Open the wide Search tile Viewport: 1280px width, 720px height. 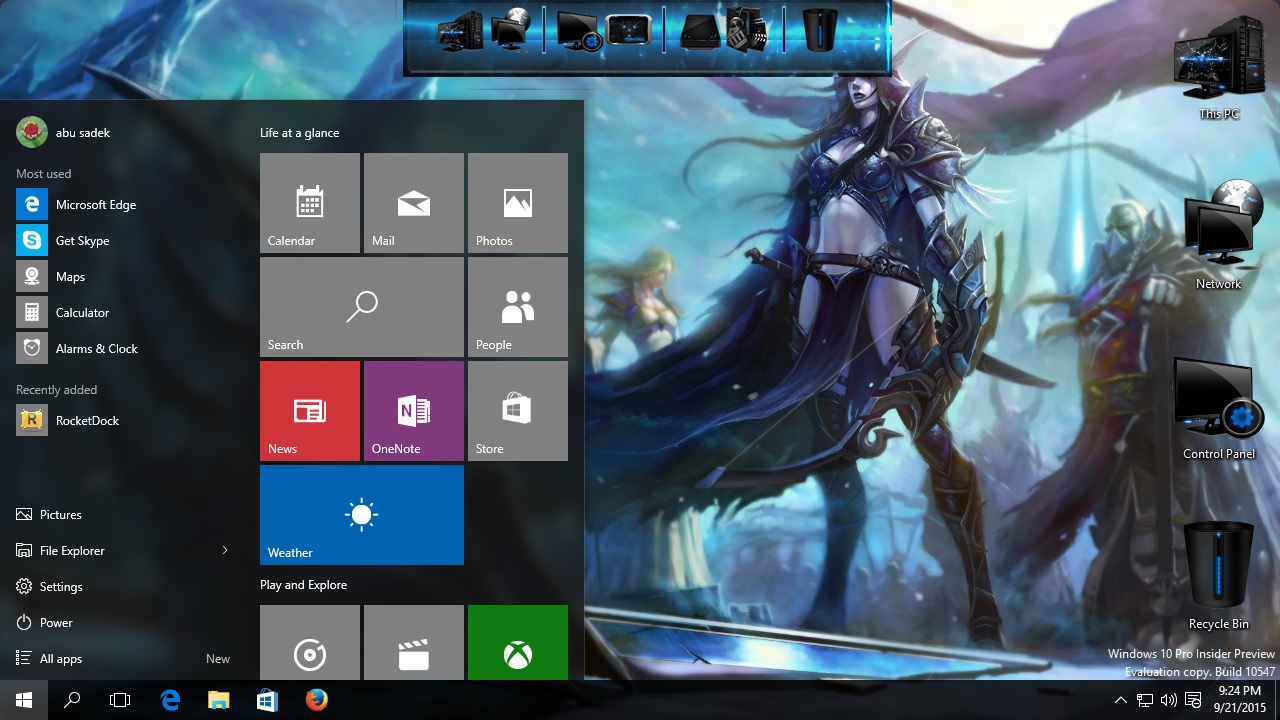[362, 307]
